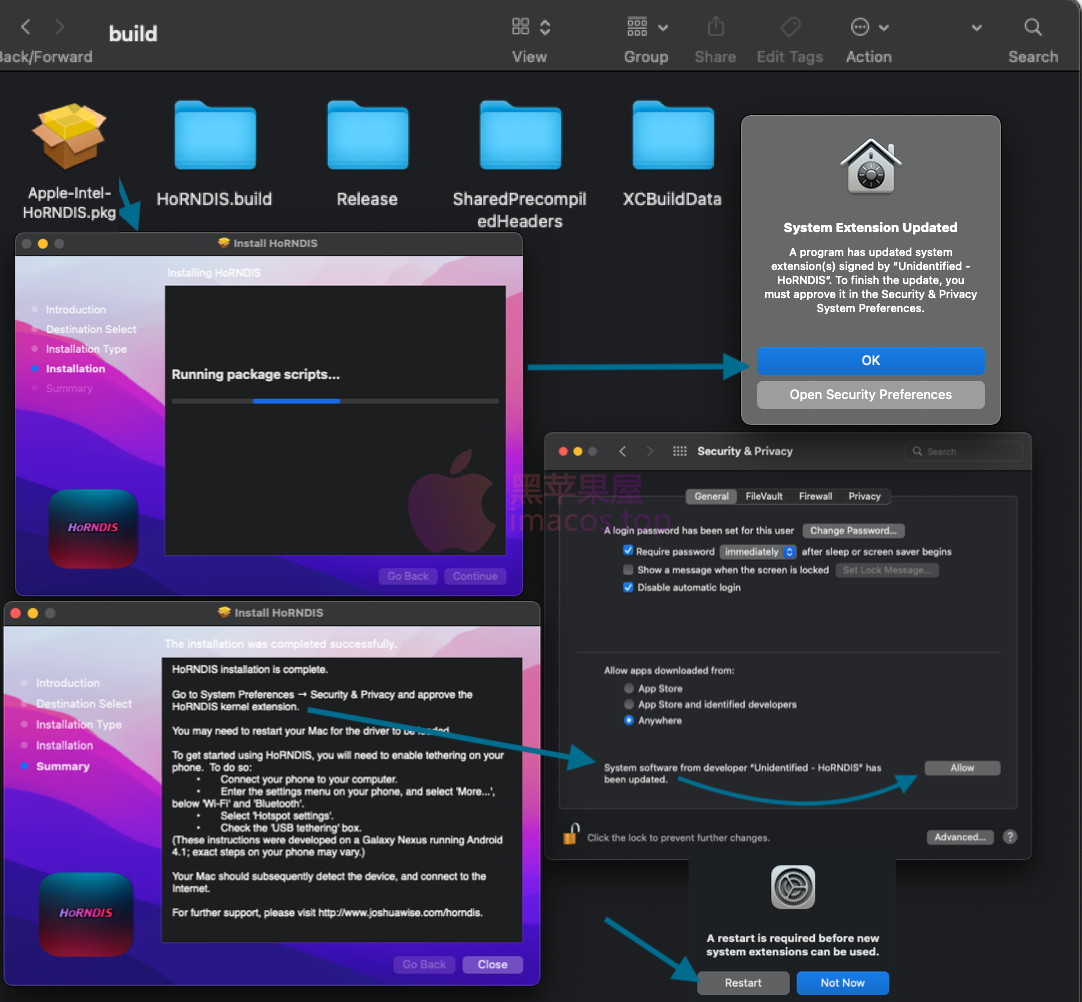The height and width of the screenshot is (1002, 1082).
Task: Select the SharedPrecompiledHeaders folder
Action: coord(520,135)
